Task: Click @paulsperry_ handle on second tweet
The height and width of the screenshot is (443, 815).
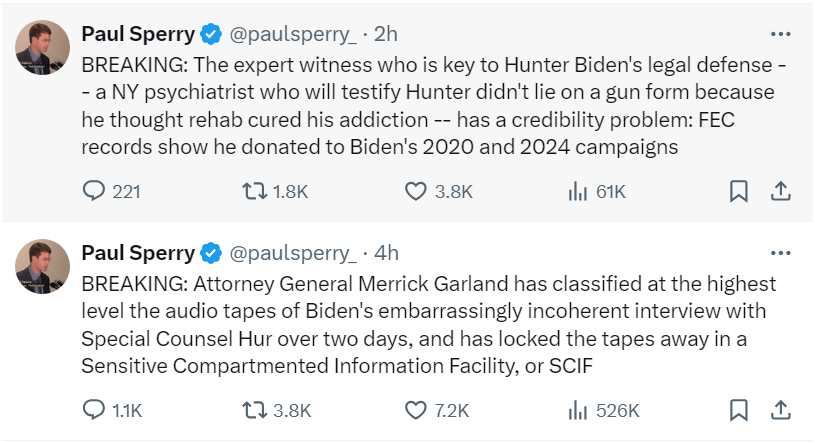Action: point(293,253)
